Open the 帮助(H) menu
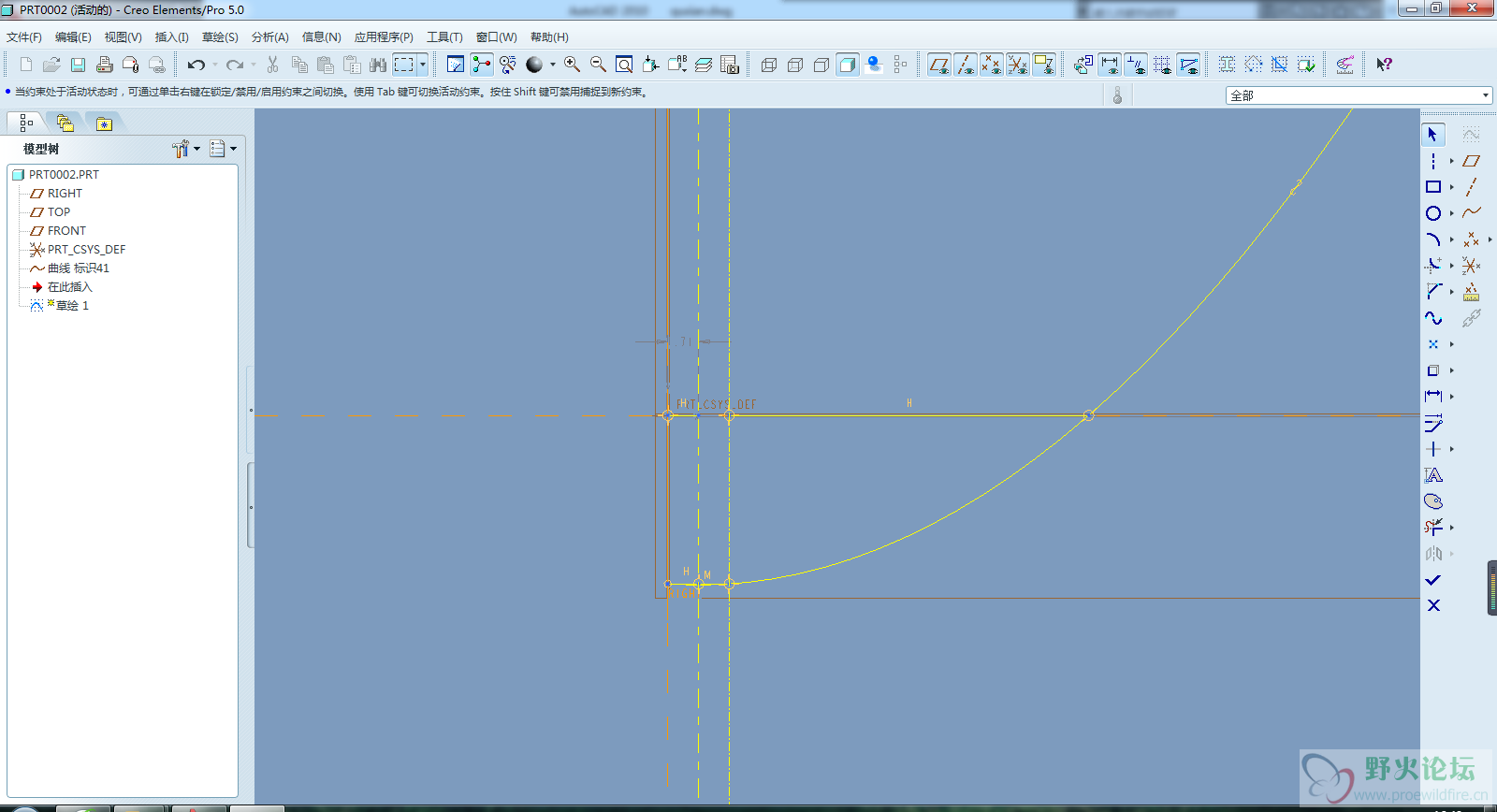 pyautogui.click(x=549, y=37)
